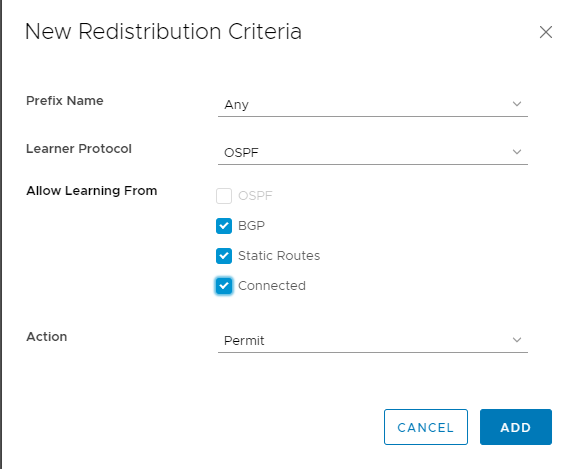575x469 pixels.
Task: Uncheck the BGP checkbox
Action: (x=224, y=226)
